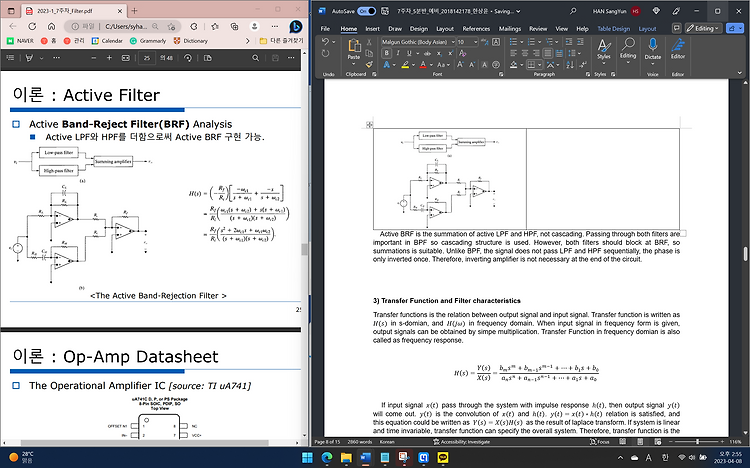Show paragraph marks in Word

[x=583, y=65]
